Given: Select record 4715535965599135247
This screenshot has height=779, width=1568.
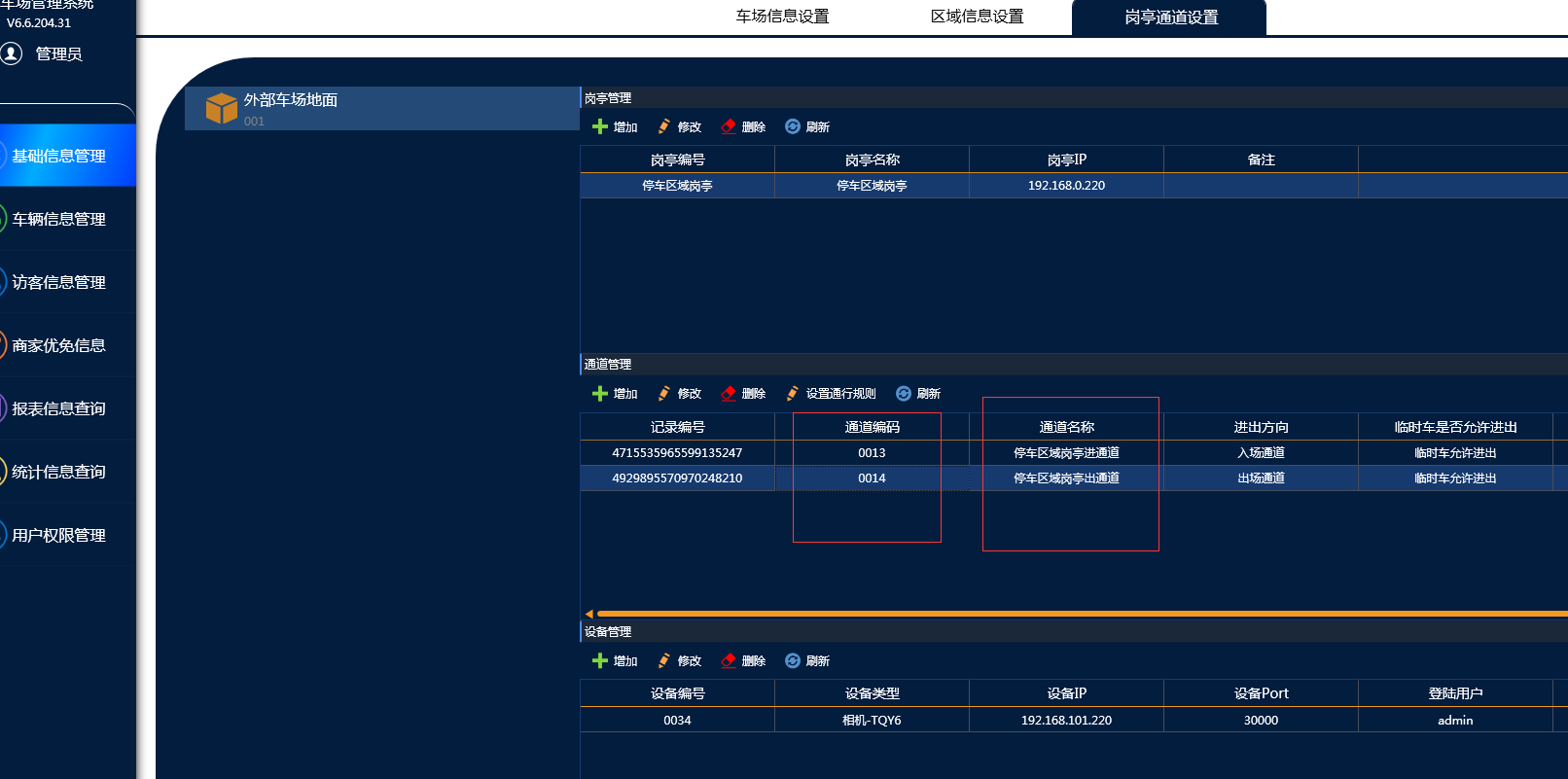Looking at the screenshot, I should (x=678, y=452).
